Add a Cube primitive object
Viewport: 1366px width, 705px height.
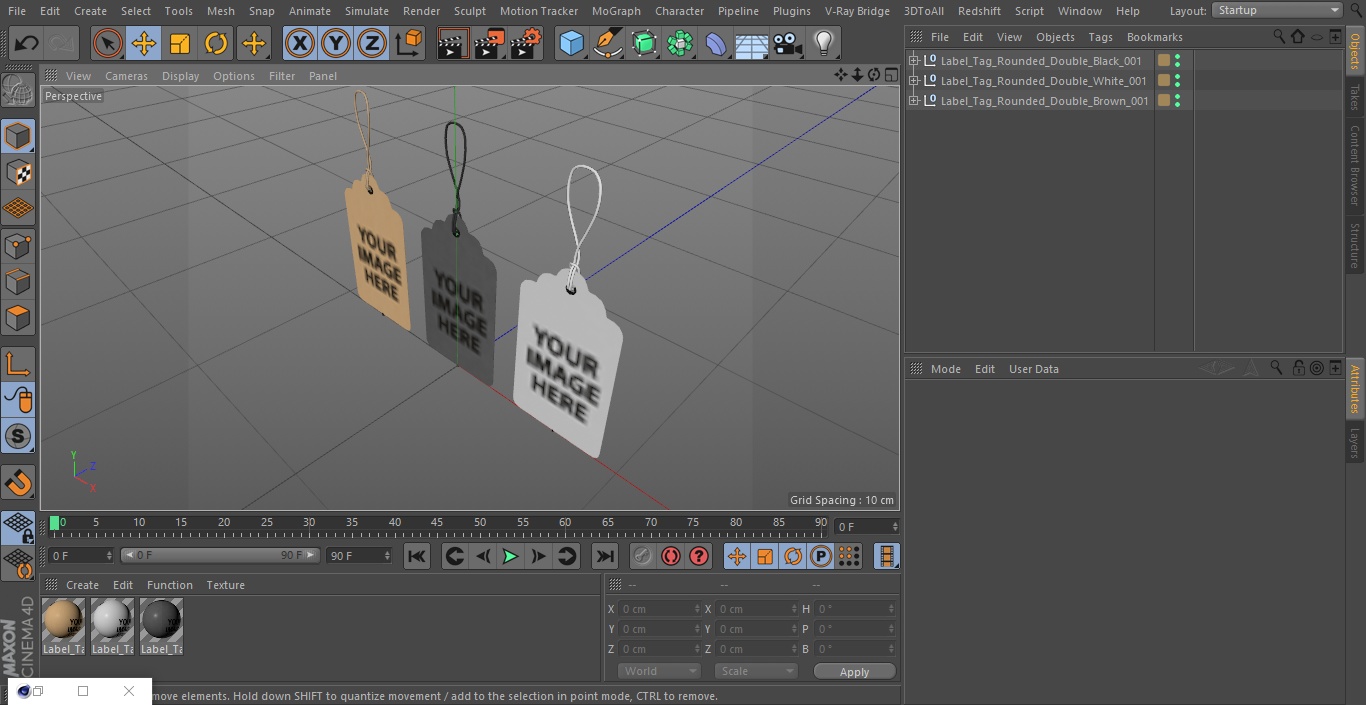coord(571,44)
